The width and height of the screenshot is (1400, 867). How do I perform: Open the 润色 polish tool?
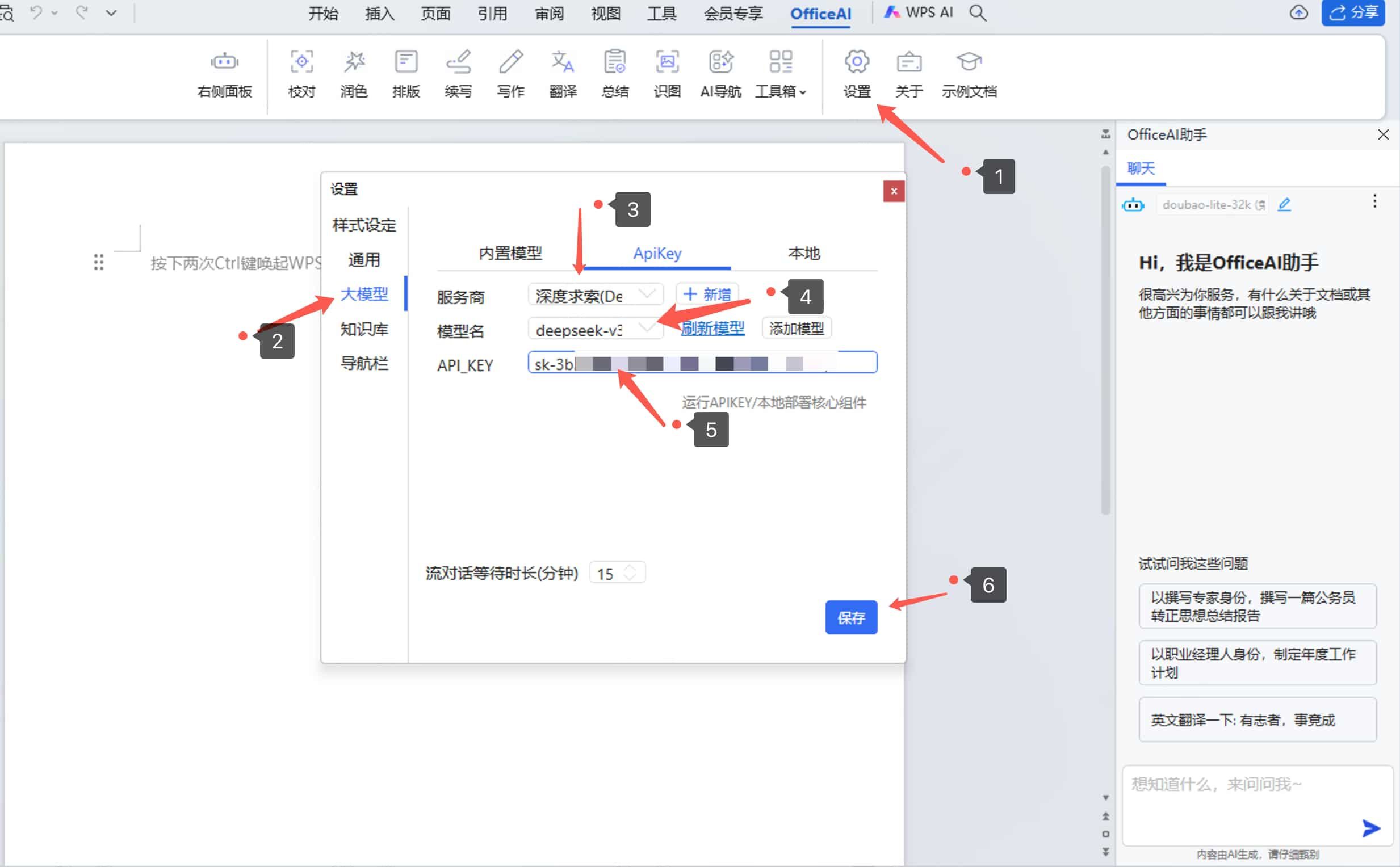pyautogui.click(x=354, y=74)
